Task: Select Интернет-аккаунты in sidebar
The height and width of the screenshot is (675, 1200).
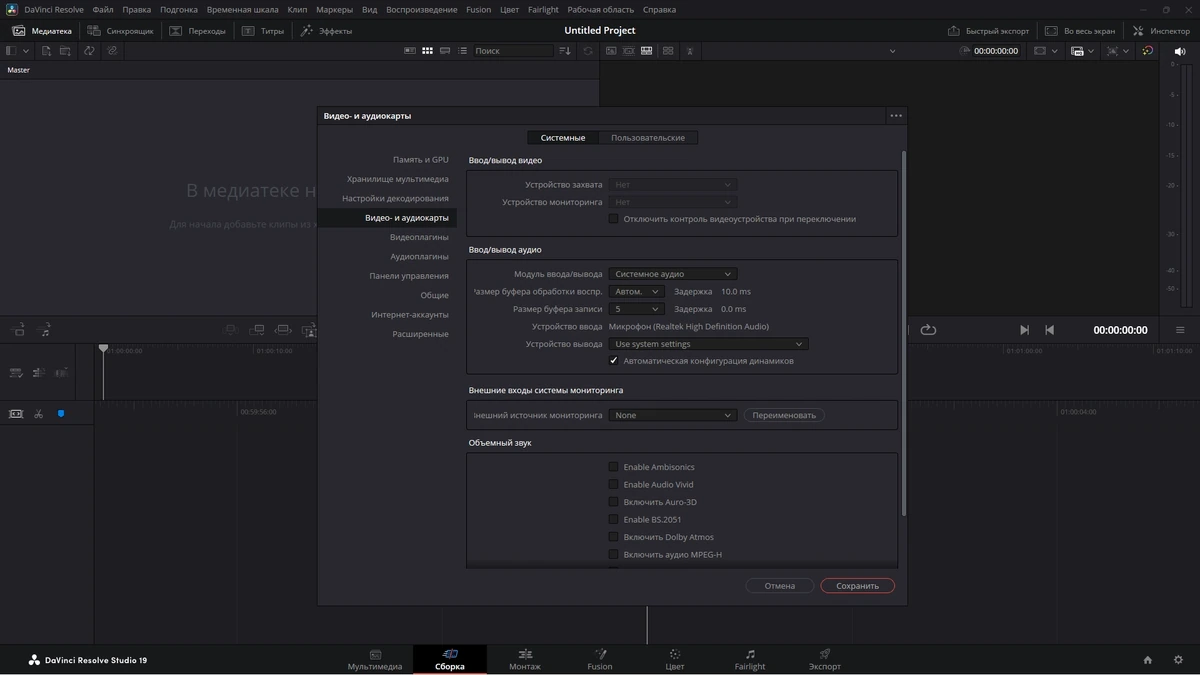Action: (410, 315)
